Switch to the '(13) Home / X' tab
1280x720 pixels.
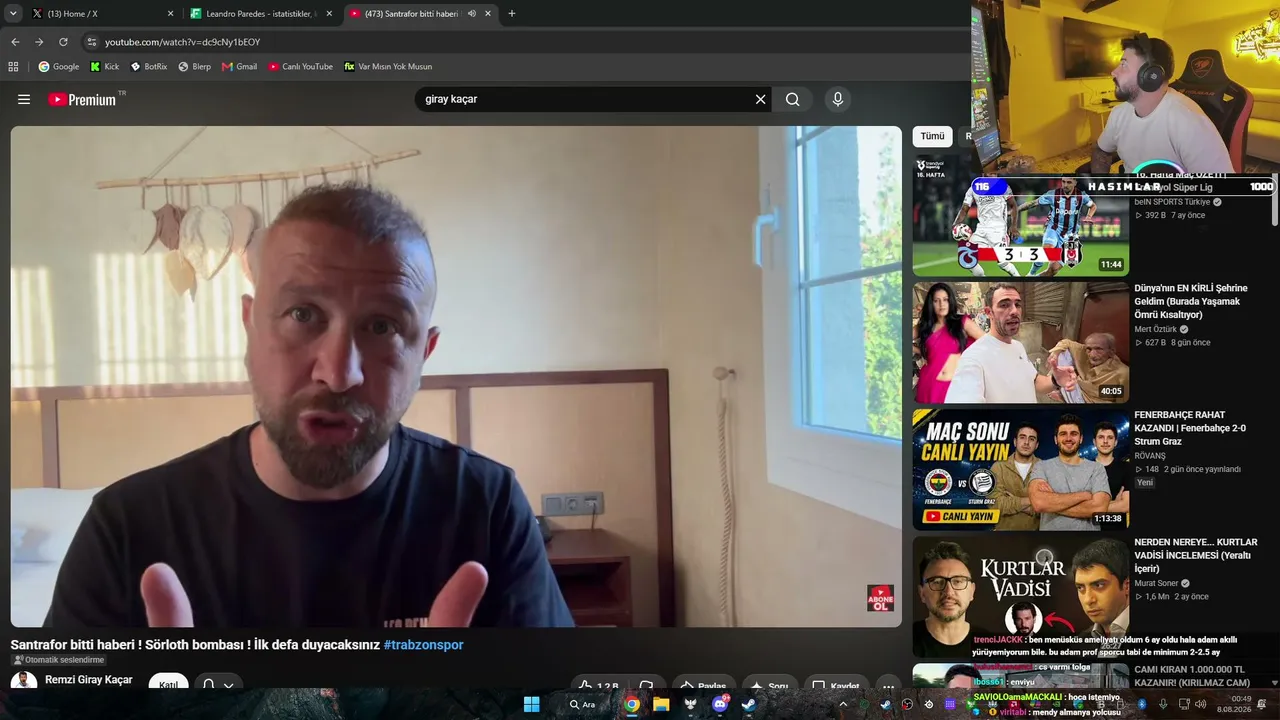(100, 14)
